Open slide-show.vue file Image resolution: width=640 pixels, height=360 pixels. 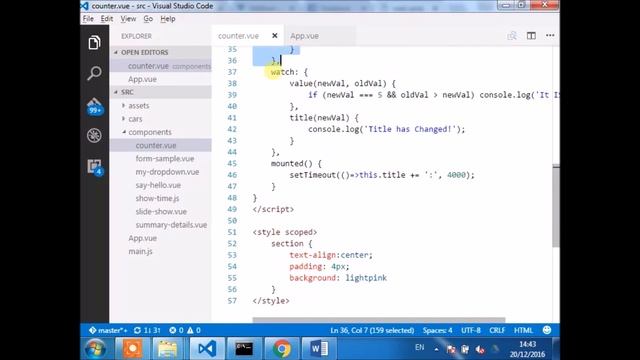[x=161, y=211]
